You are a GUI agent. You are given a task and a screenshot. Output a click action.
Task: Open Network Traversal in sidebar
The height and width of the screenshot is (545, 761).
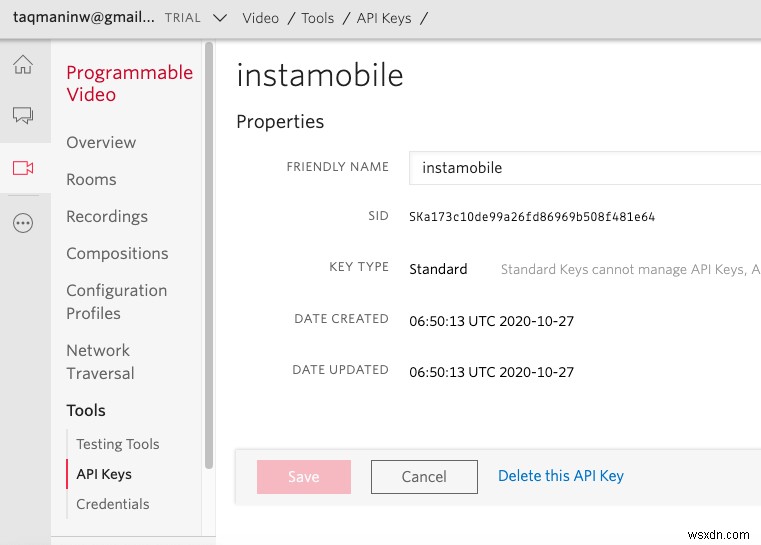(x=100, y=361)
